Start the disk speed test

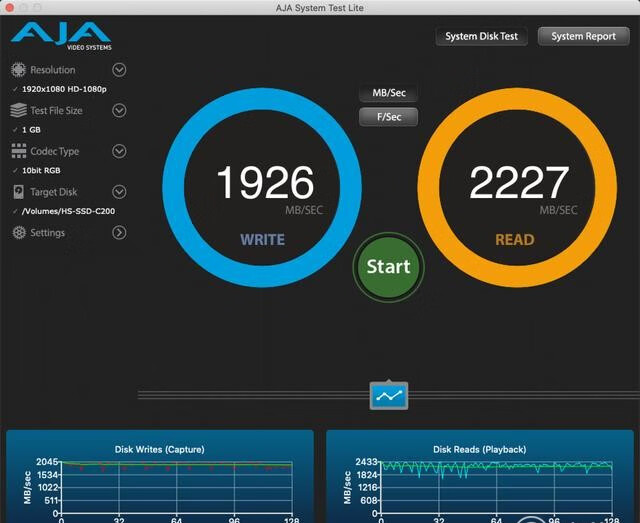click(389, 267)
